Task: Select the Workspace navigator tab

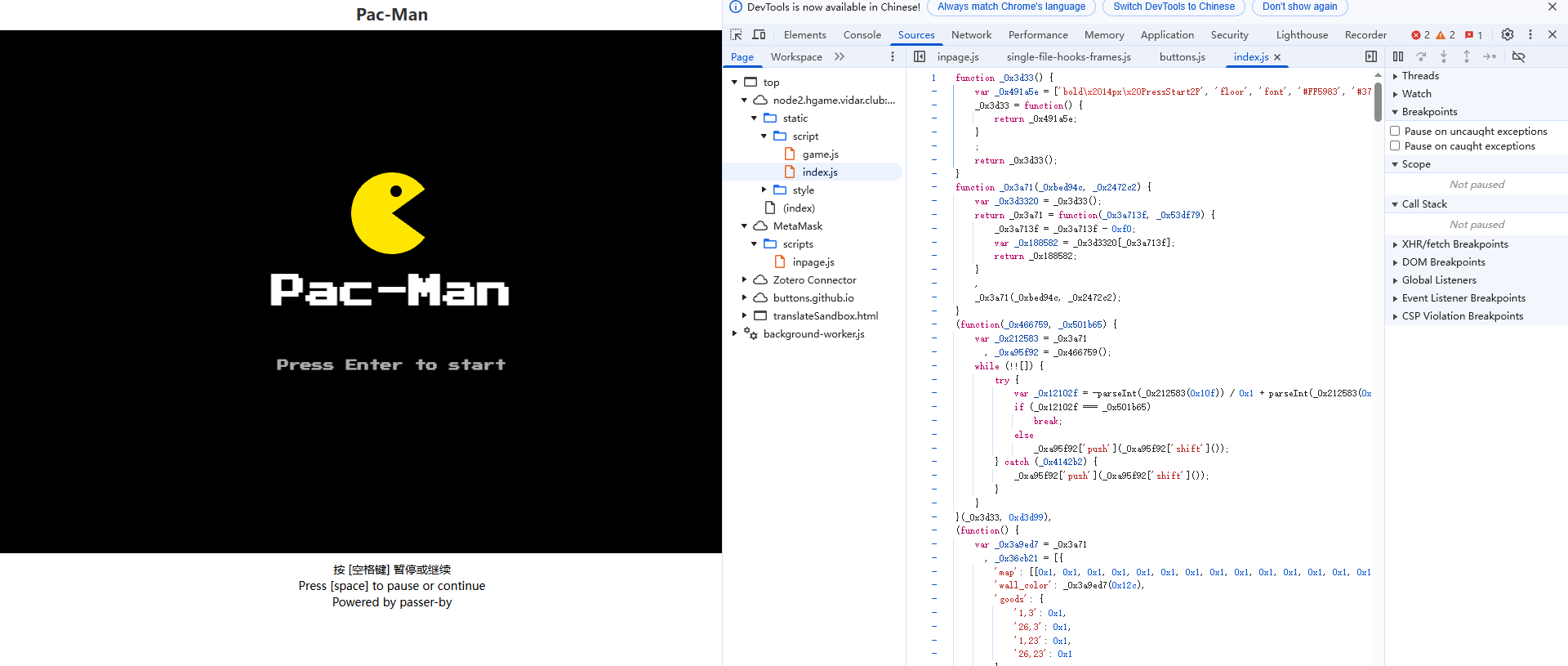Action: coord(796,56)
